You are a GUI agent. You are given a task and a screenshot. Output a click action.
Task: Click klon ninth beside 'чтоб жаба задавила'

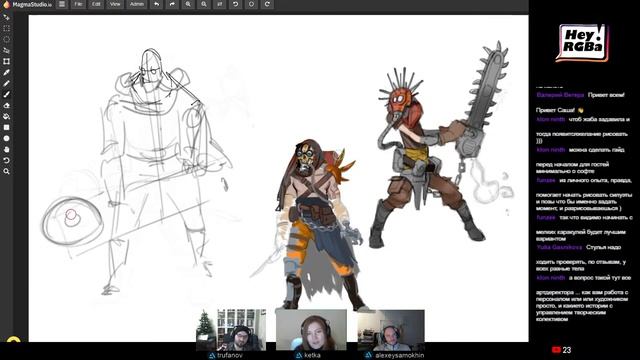(x=551, y=120)
